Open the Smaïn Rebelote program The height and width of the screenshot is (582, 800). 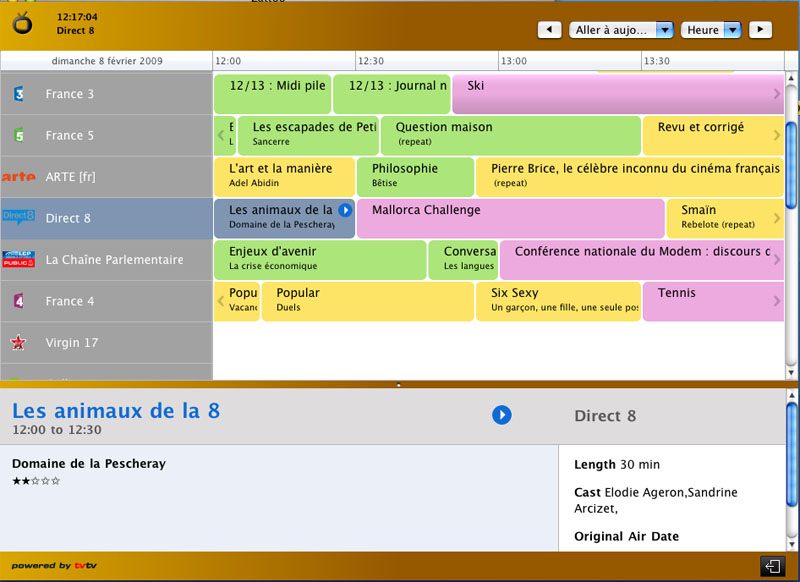coord(725,218)
